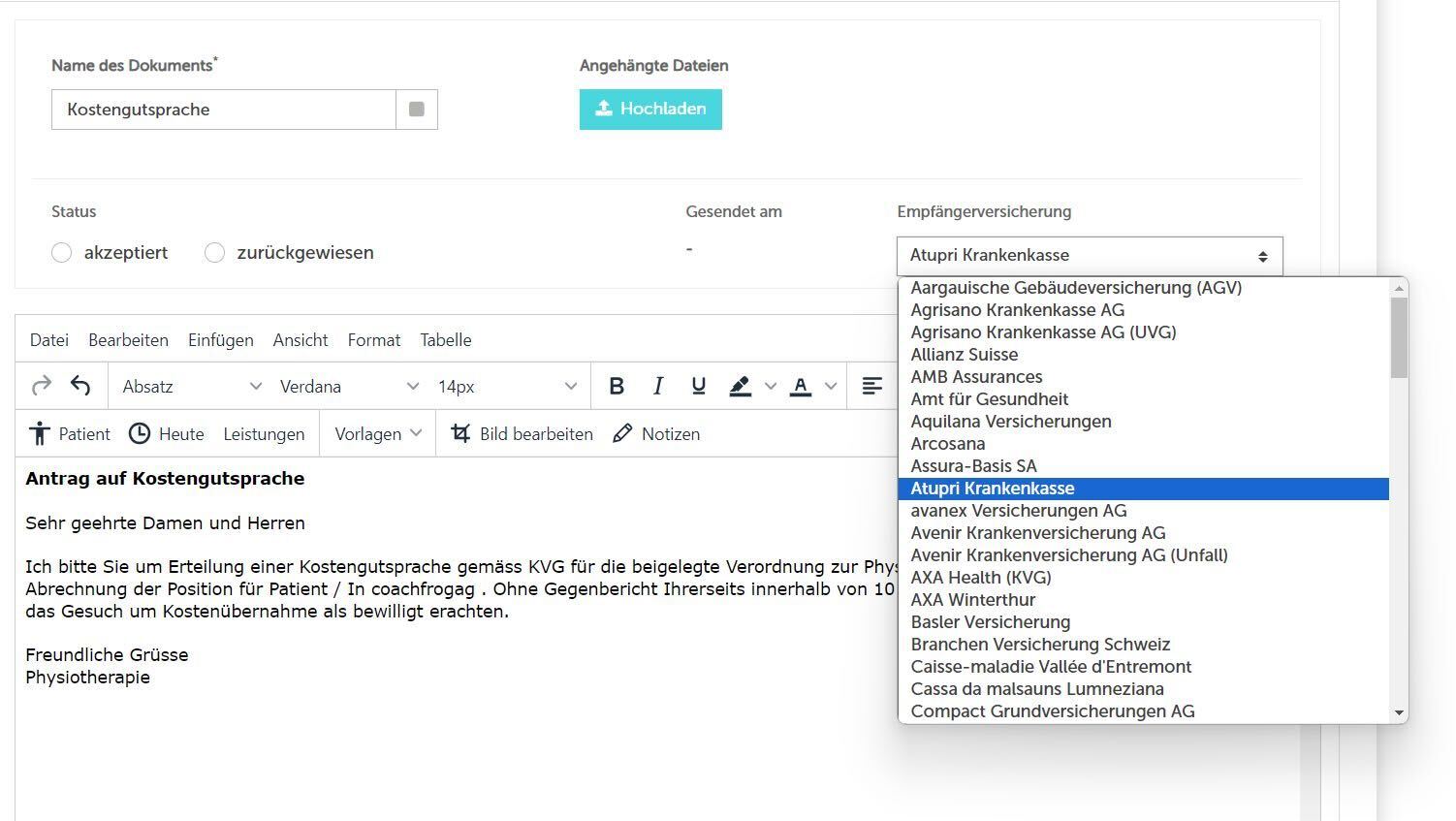1456x821 pixels.
Task: Click the align left icon
Action: coord(872,387)
